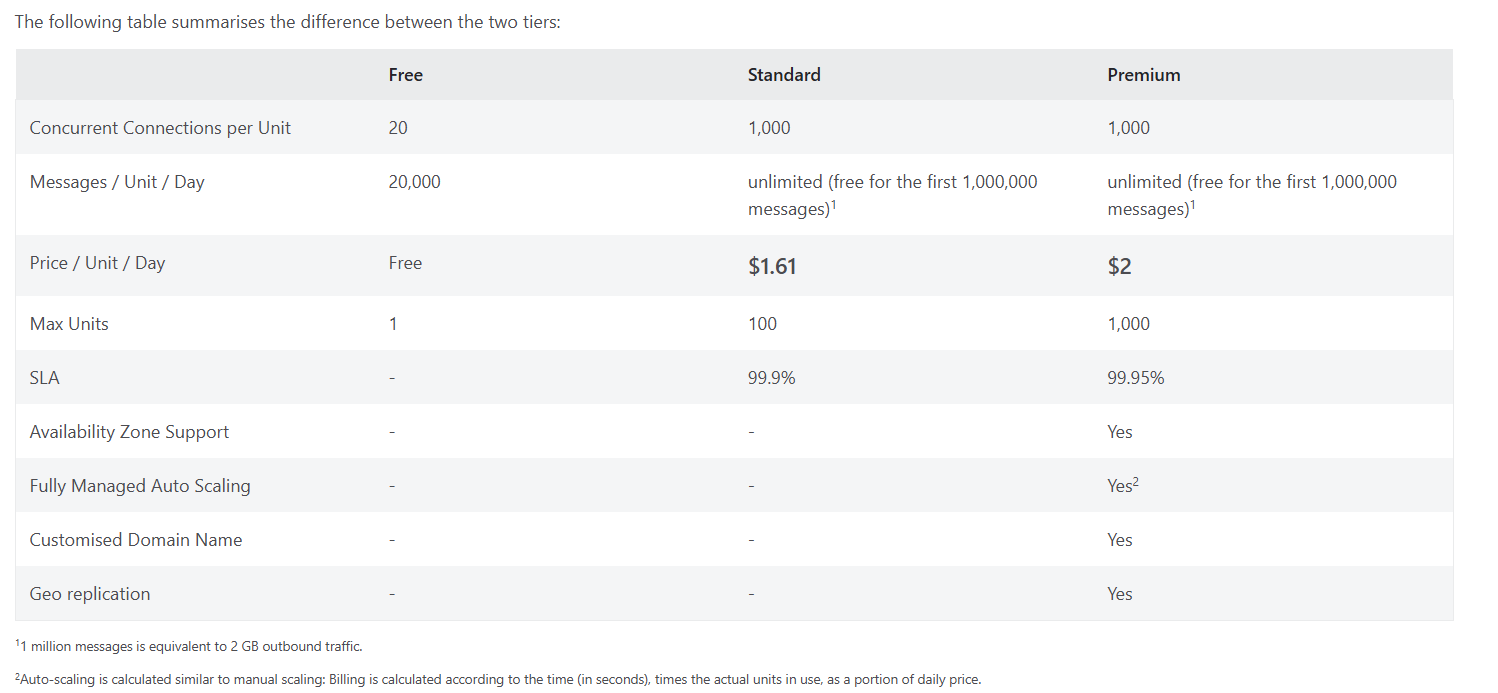Click the Yes² Premium auto scaling value

[x=1122, y=486]
